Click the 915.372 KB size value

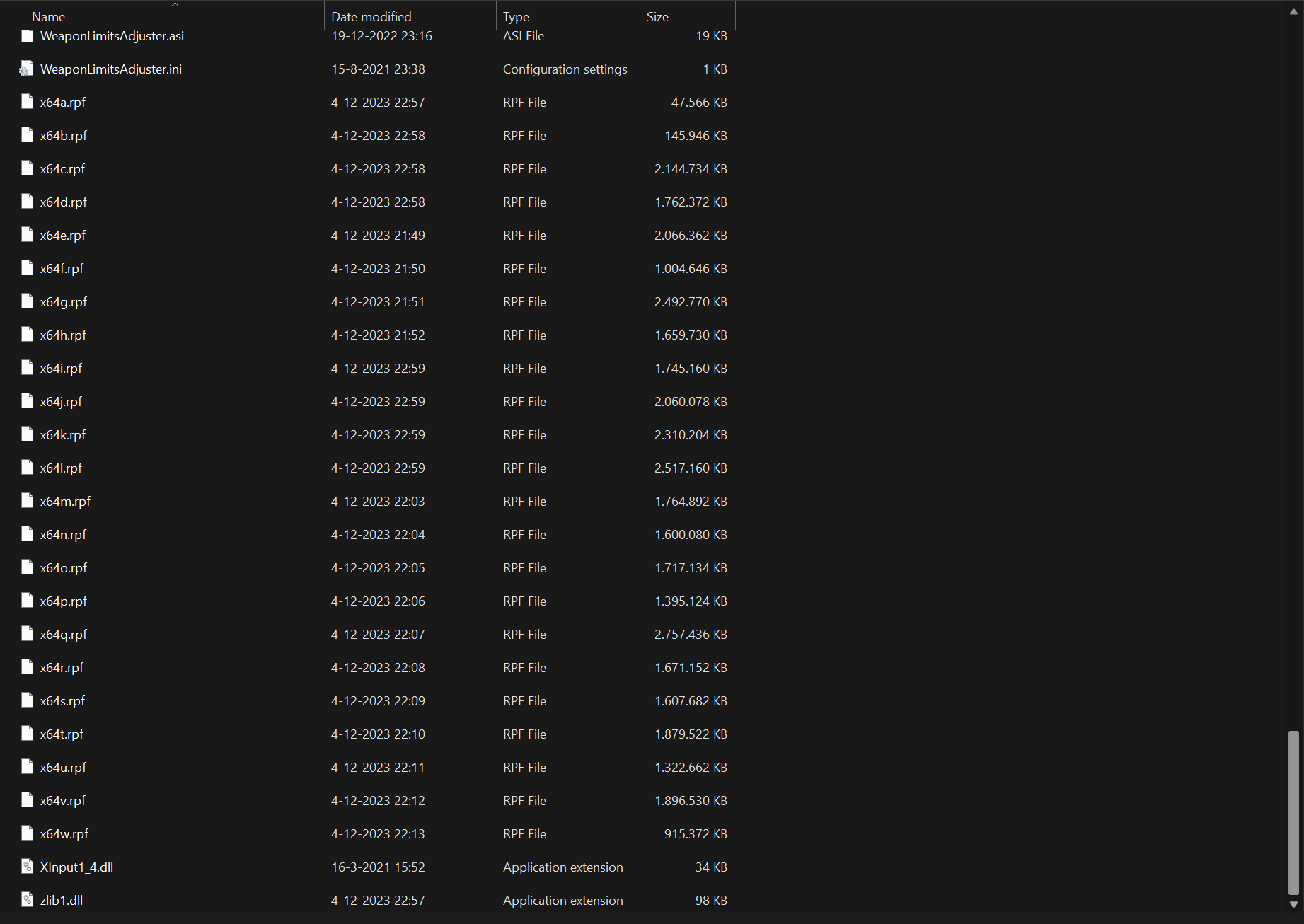point(696,833)
